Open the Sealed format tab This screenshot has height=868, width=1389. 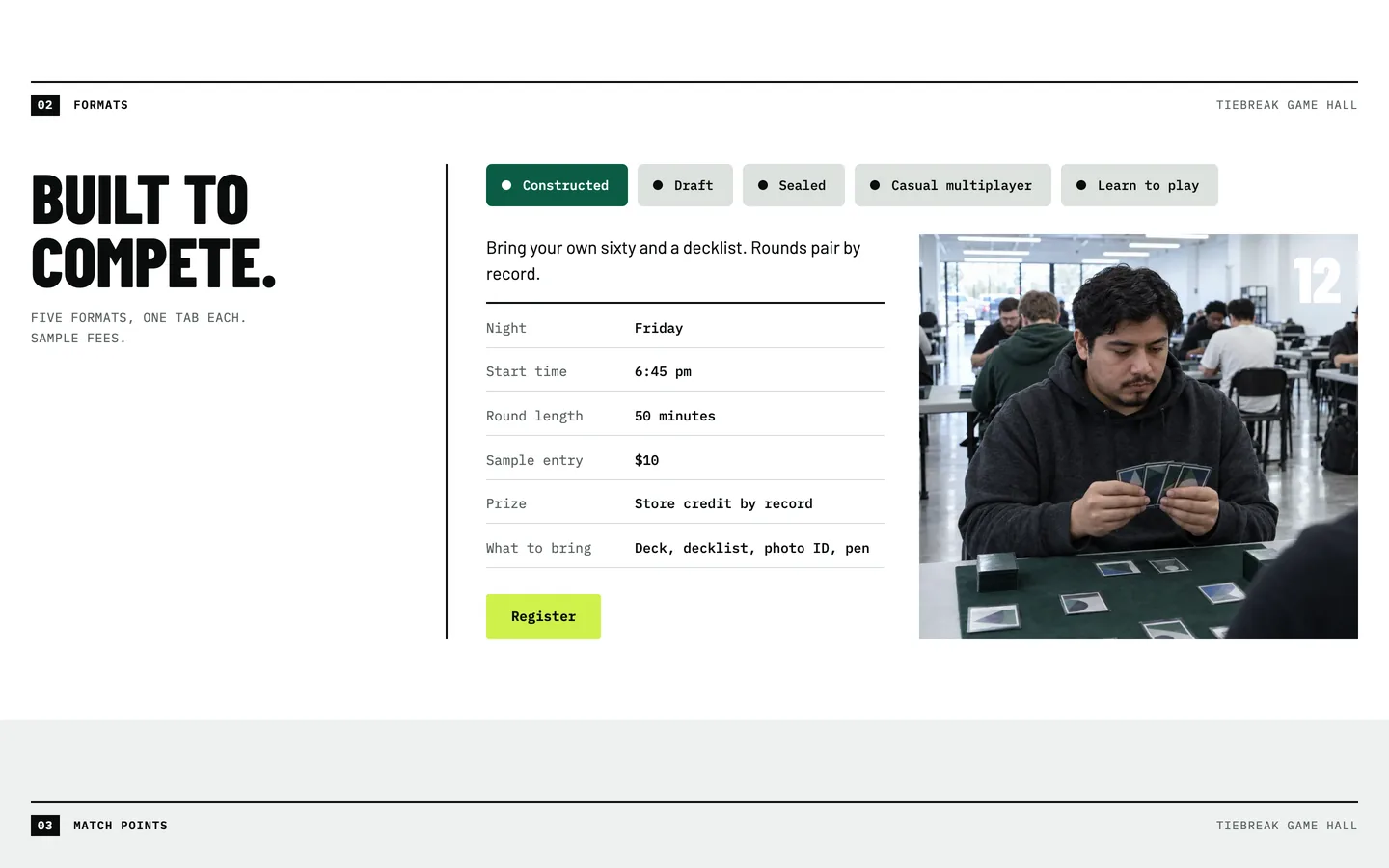click(794, 185)
